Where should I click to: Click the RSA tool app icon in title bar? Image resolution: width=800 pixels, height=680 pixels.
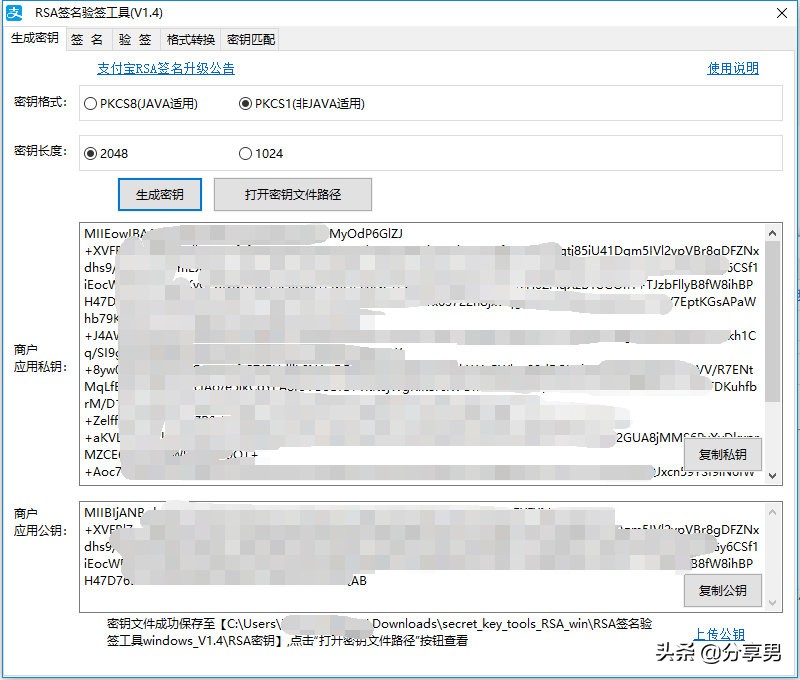(x=14, y=13)
